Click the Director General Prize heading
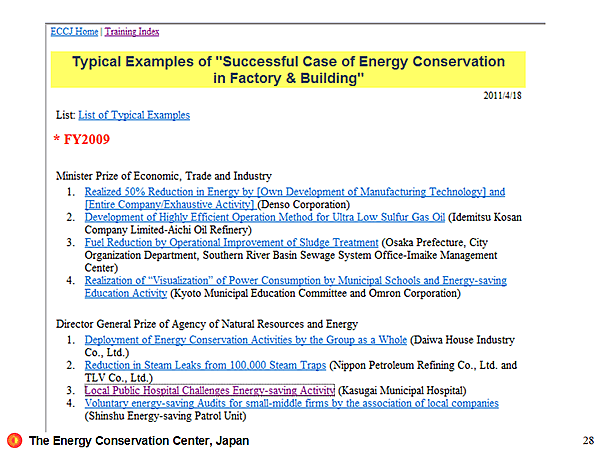Viewport: 600px width, 450px height. 207,324
